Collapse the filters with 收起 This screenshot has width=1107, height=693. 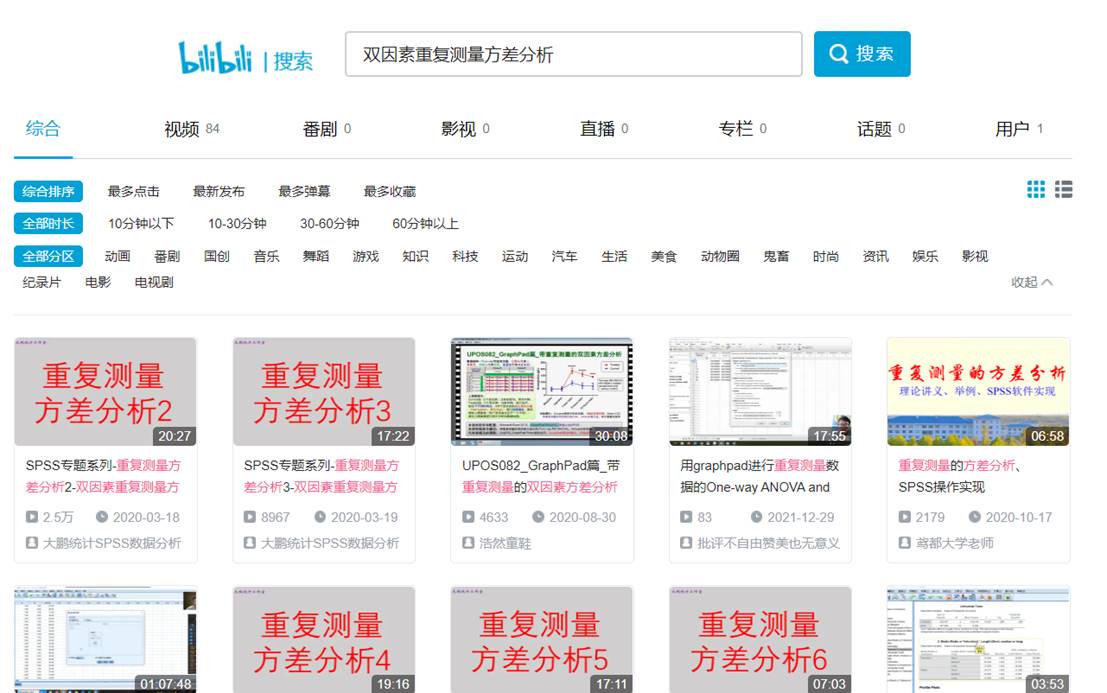(x=1031, y=282)
